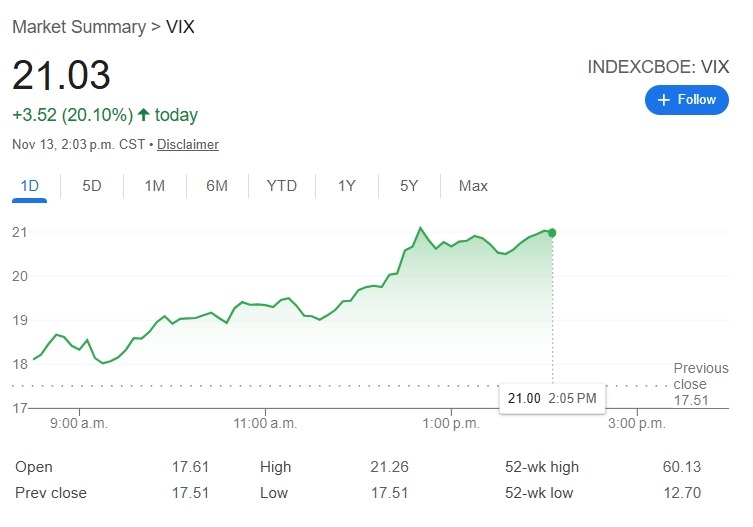This screenshot has height=527, width=753.
Task: Click the plus icon on Follow button
Action: pyautogui.click(x=664, y=100)
